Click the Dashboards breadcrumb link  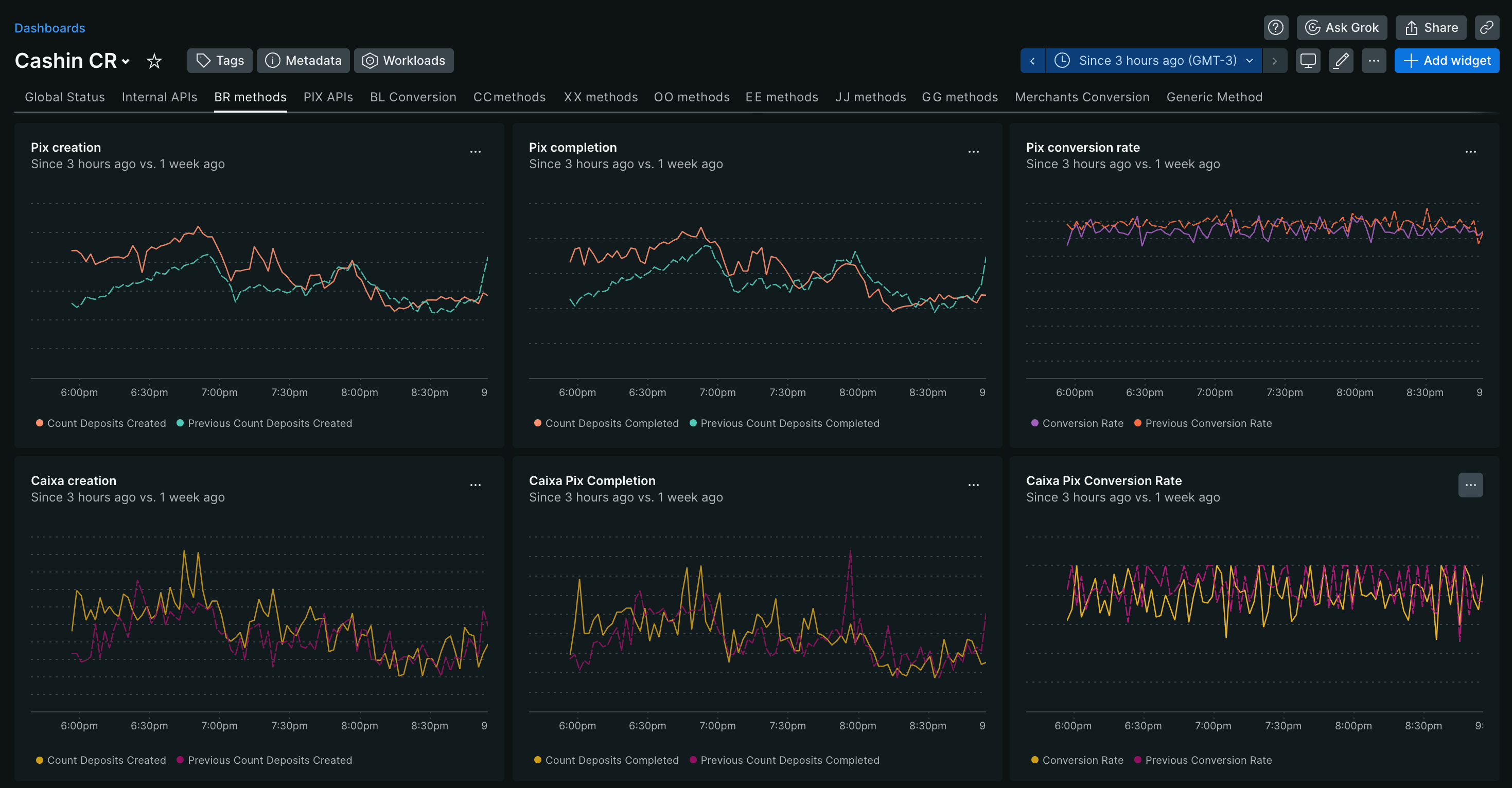tap(49, 27)
